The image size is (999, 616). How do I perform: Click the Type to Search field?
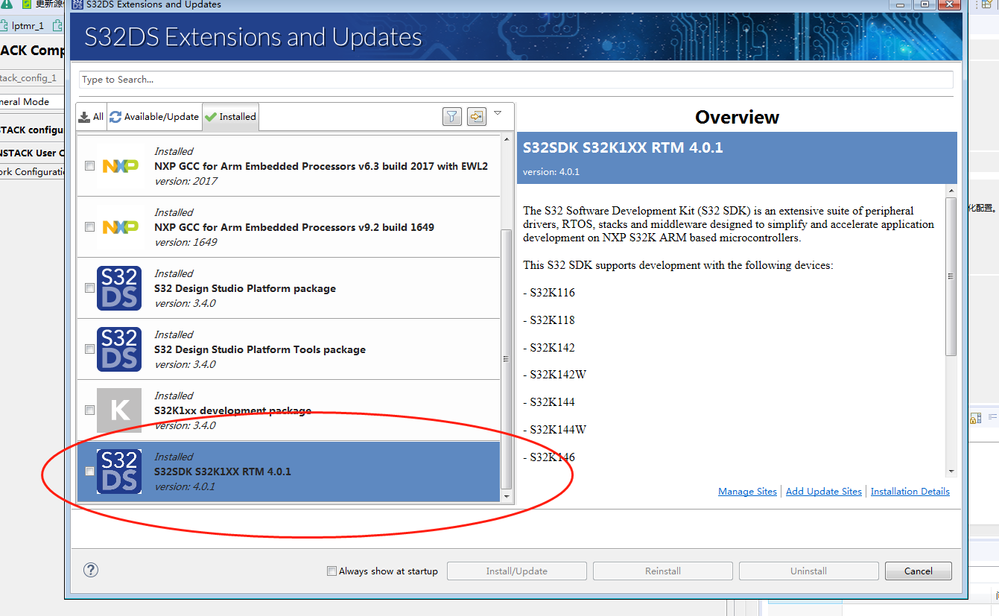[x=516, y=80]
